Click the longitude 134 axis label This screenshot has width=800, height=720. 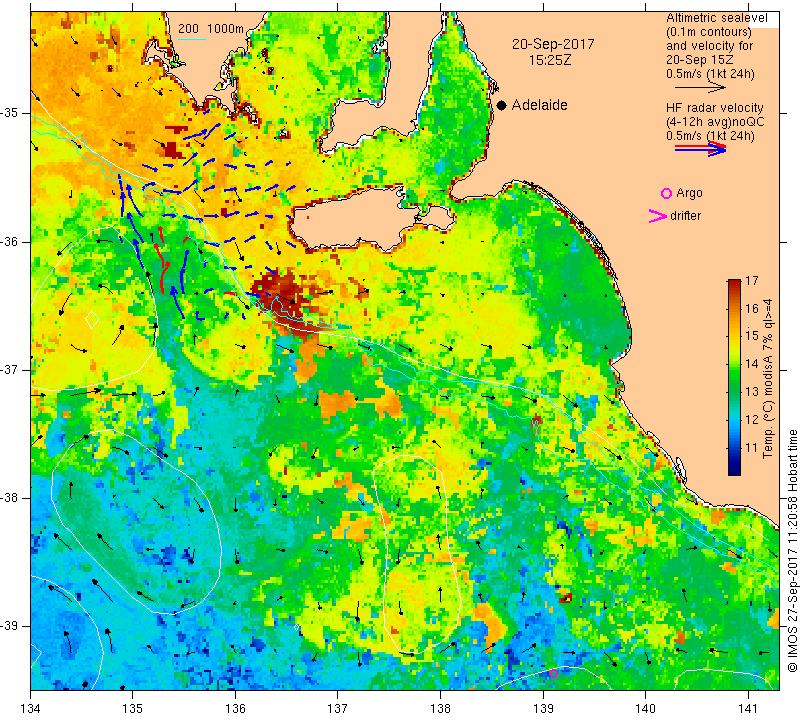point(31,708)
